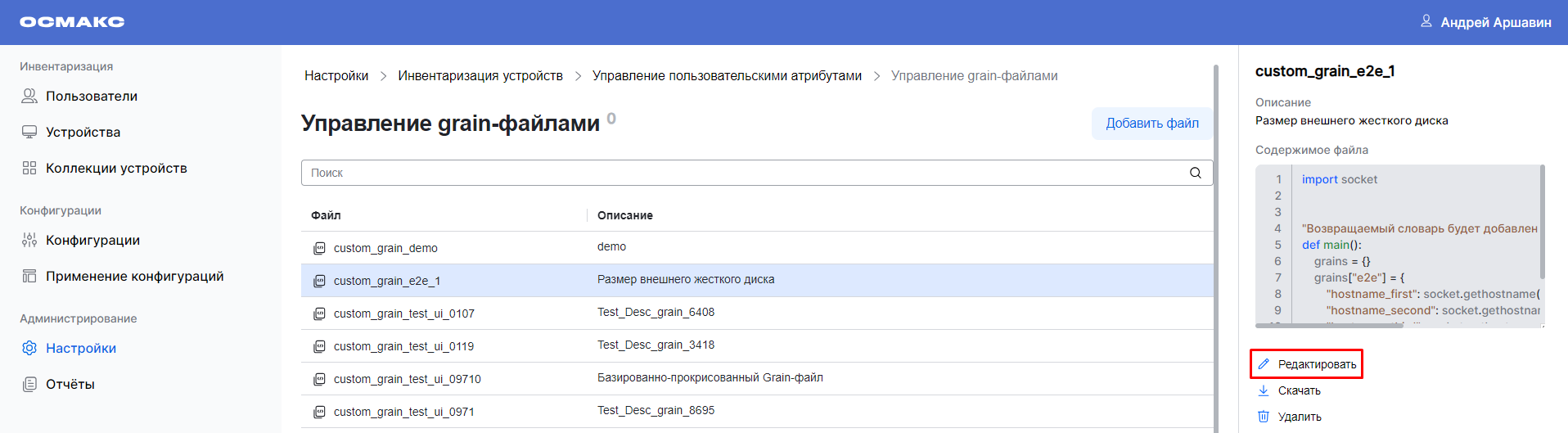Screen dimensions: 1568x433
Task: Click the search magnifier icon
Action: [1195, 173]
